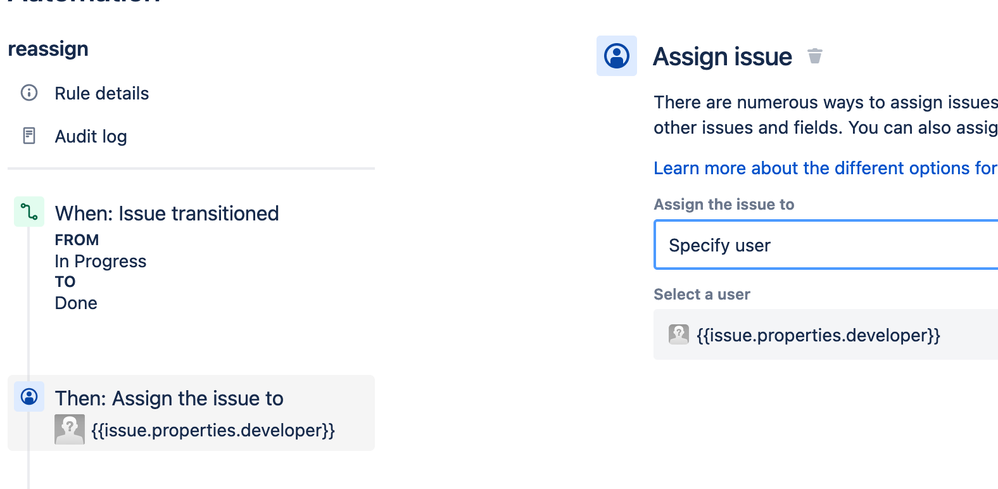Viewport: 998px width, 489px height.
Task: Click the avatar beside the selected user field
Action: [678, 334]
